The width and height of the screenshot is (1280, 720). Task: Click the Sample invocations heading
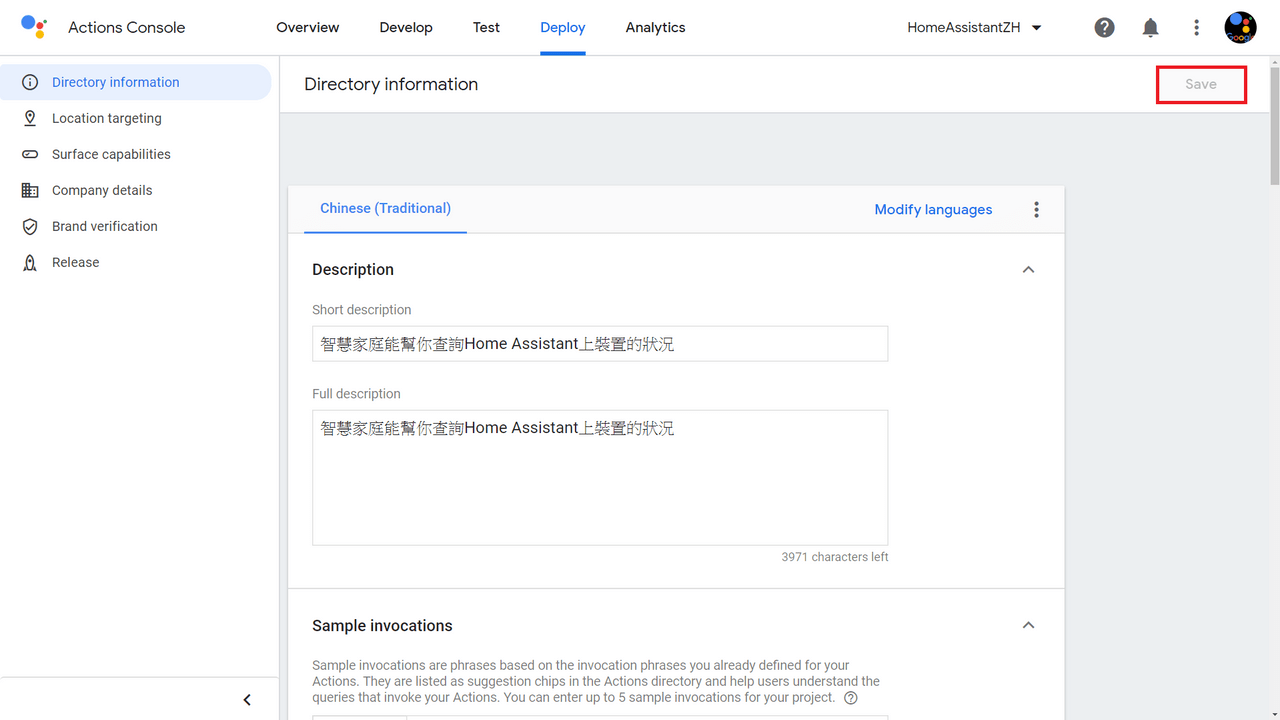click(382, 626)
